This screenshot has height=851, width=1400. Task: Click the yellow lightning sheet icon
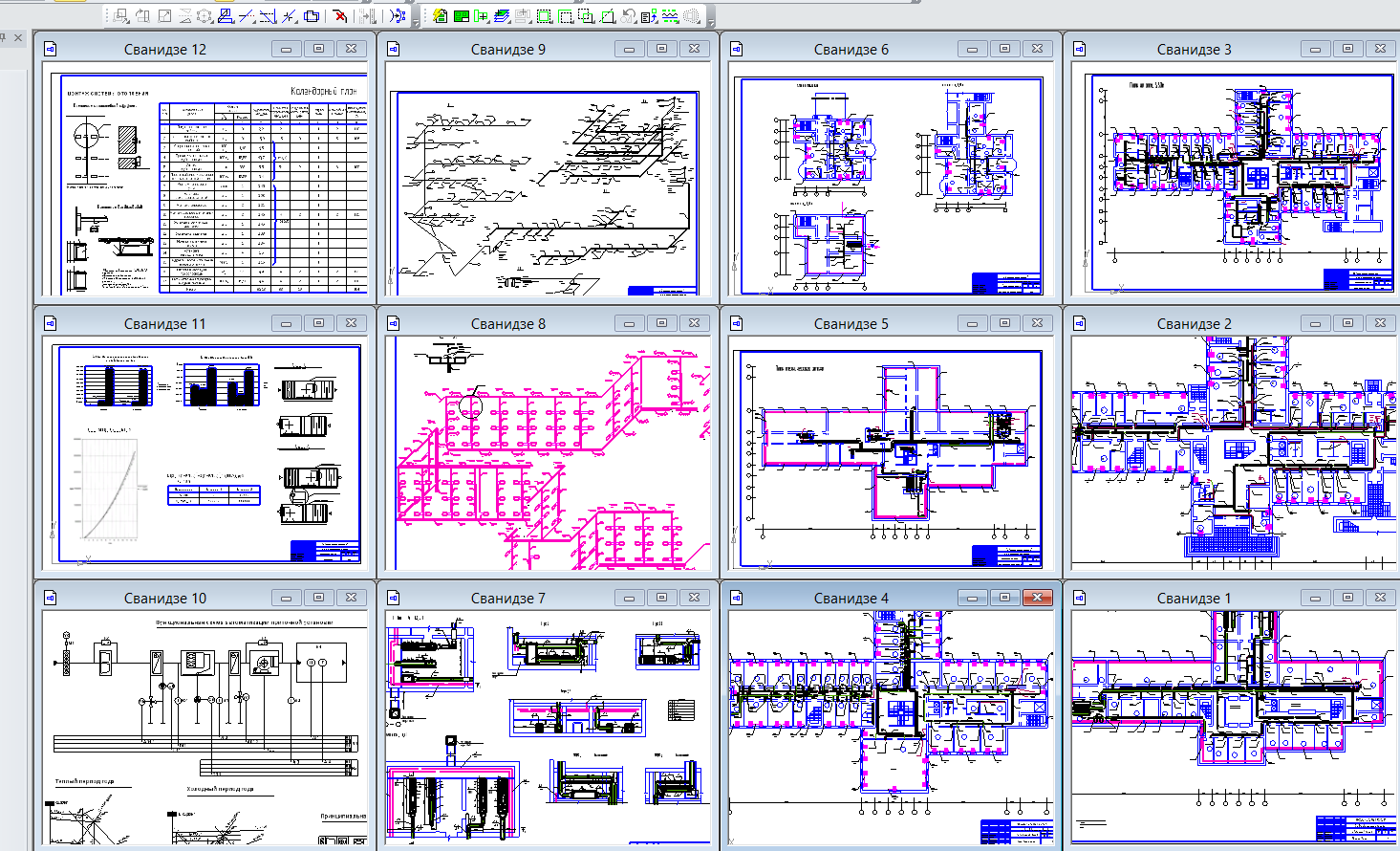[440, 16]
